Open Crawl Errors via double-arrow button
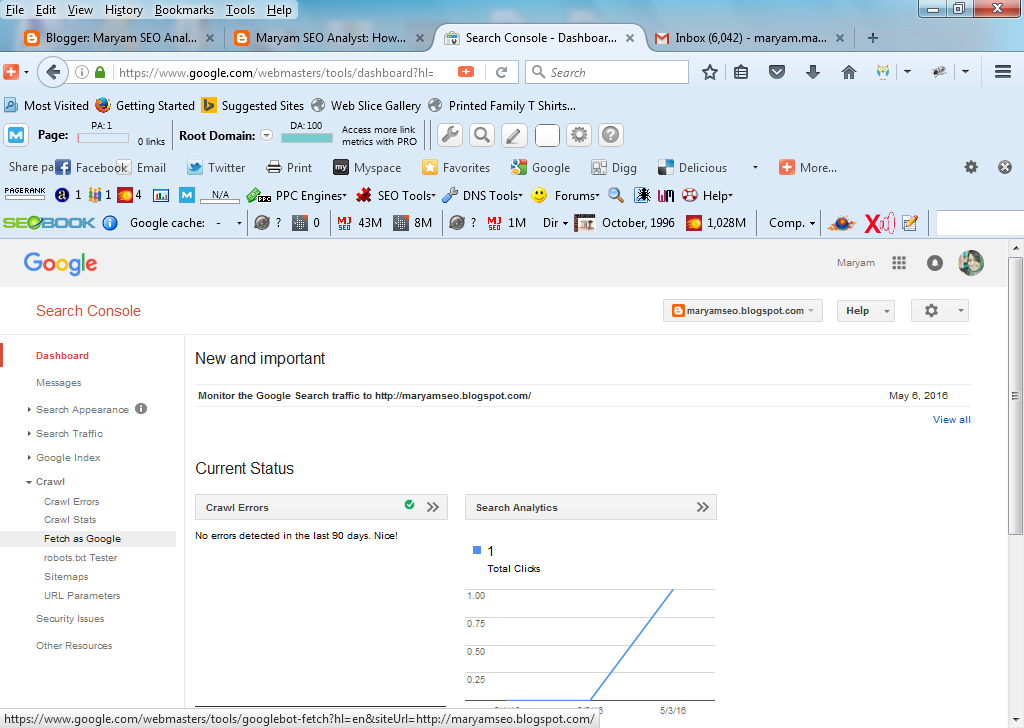 click(x=433, y=507)
